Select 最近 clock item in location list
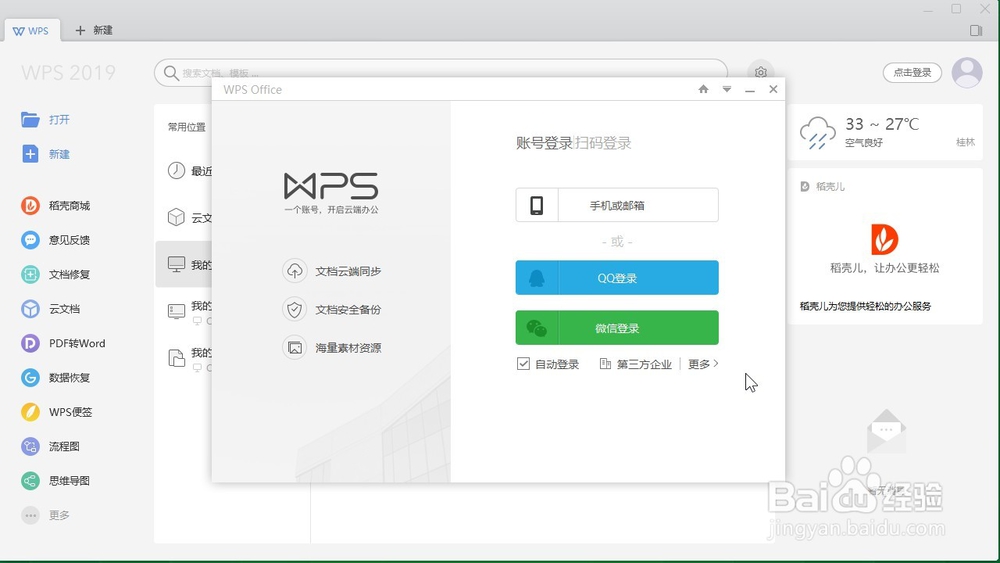This screenshot has height=563, width=1000. 184,171
